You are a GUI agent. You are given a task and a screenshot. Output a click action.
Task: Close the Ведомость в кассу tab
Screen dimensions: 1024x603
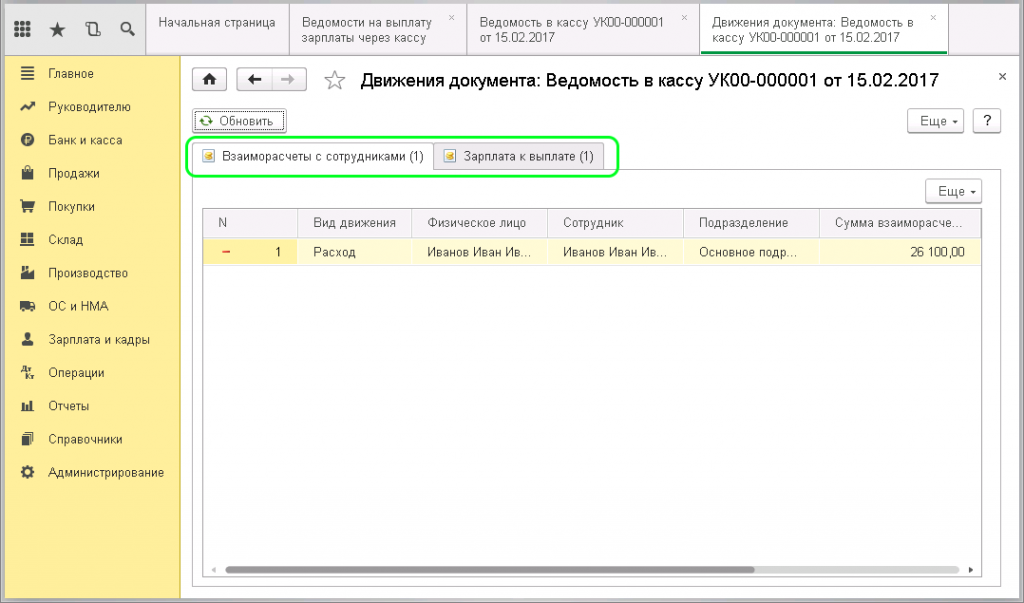684,18
